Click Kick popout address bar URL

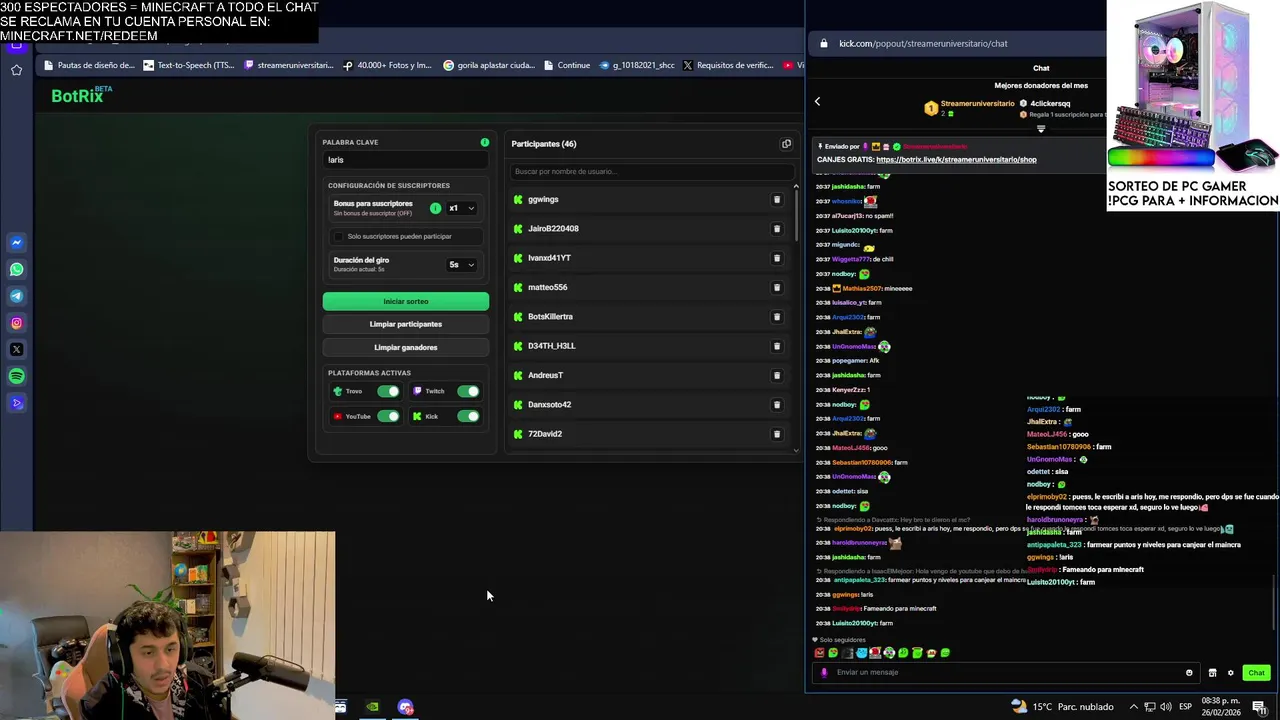(923, 44)
